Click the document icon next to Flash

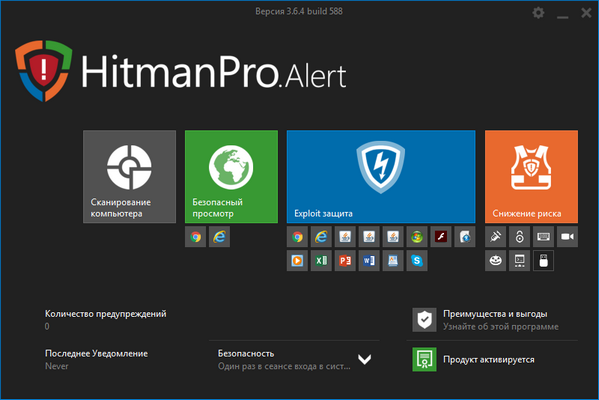(465, 237)
